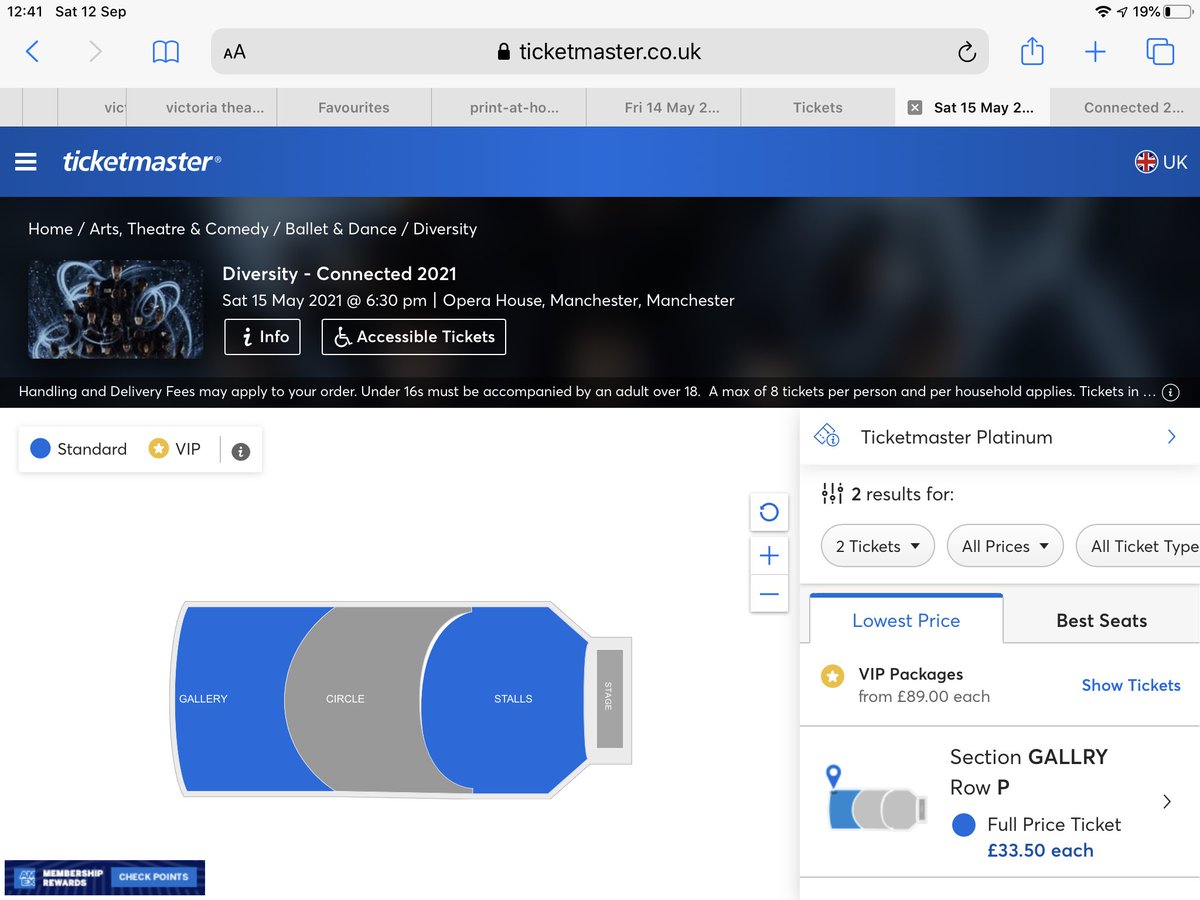
Task: Tap the Wi-Fi status icon
Action: (1103, 12)
